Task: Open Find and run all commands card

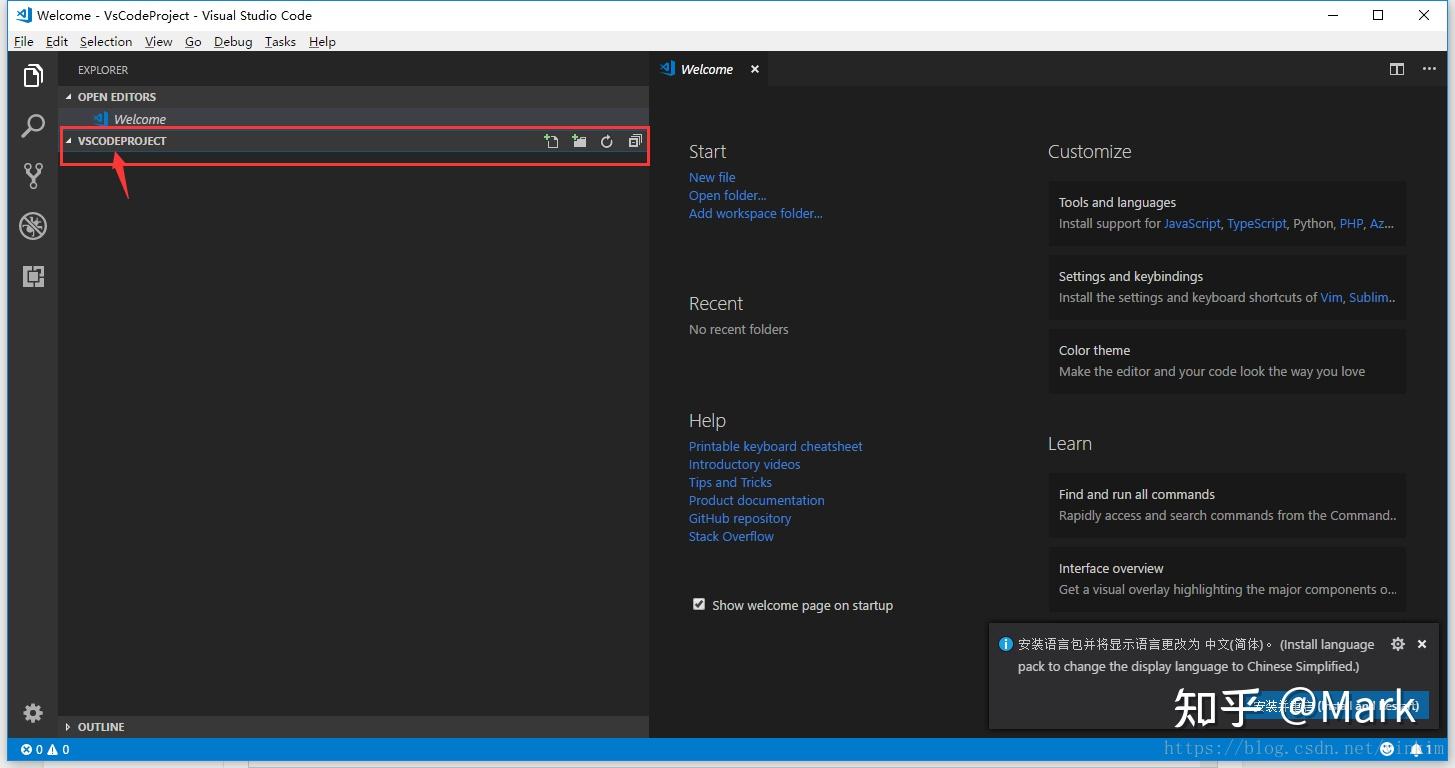Action: (1227, 505)
